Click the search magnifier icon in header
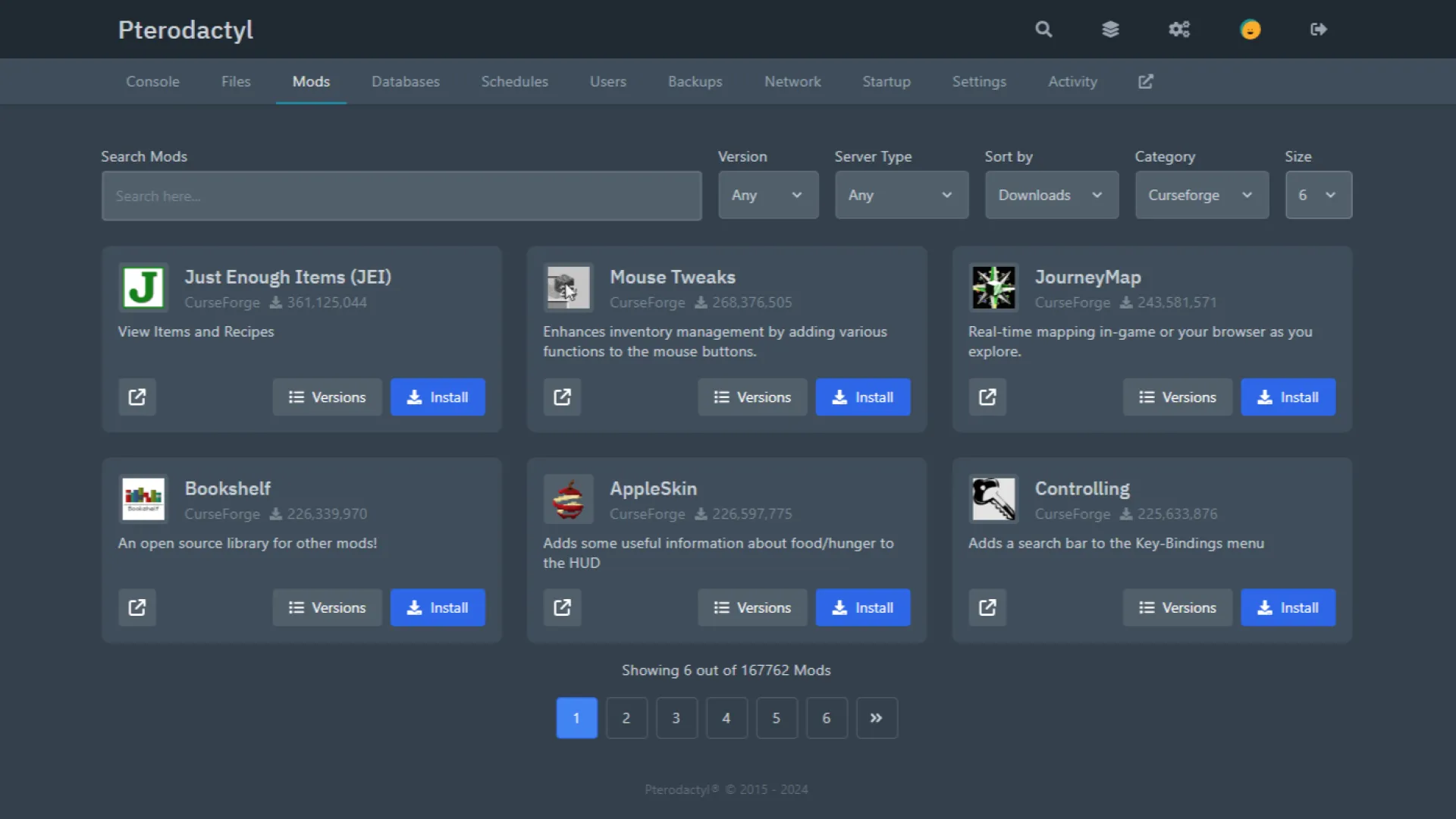This screenshot has width=1456, height=819. (1043, 30)
